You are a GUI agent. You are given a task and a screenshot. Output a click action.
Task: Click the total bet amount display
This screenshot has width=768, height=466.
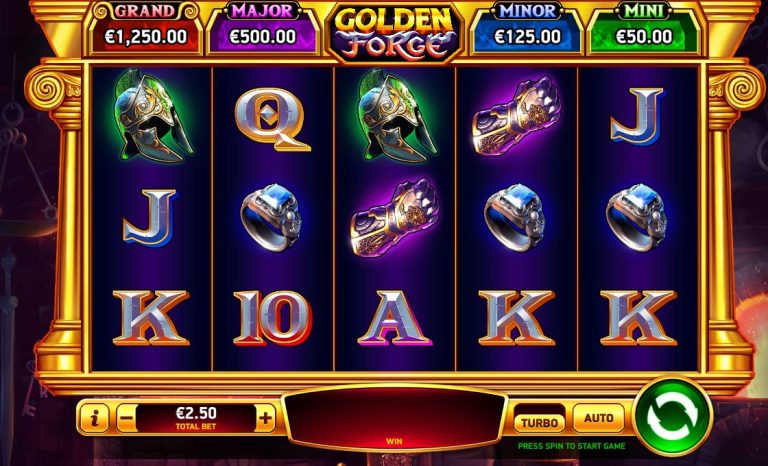point(196,418)
